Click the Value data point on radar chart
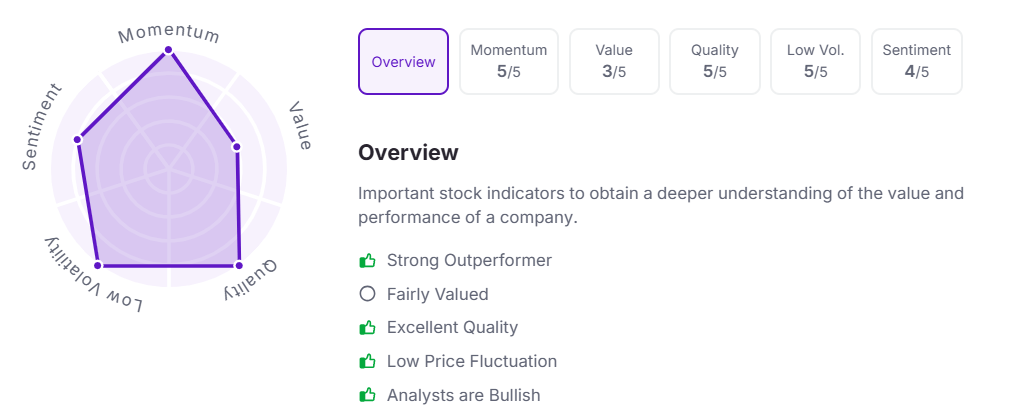1014x419 pixels. [x=237, y=147]
